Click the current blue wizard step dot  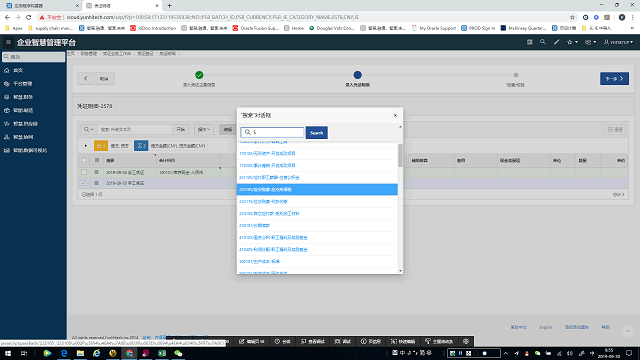coord(358,75)
